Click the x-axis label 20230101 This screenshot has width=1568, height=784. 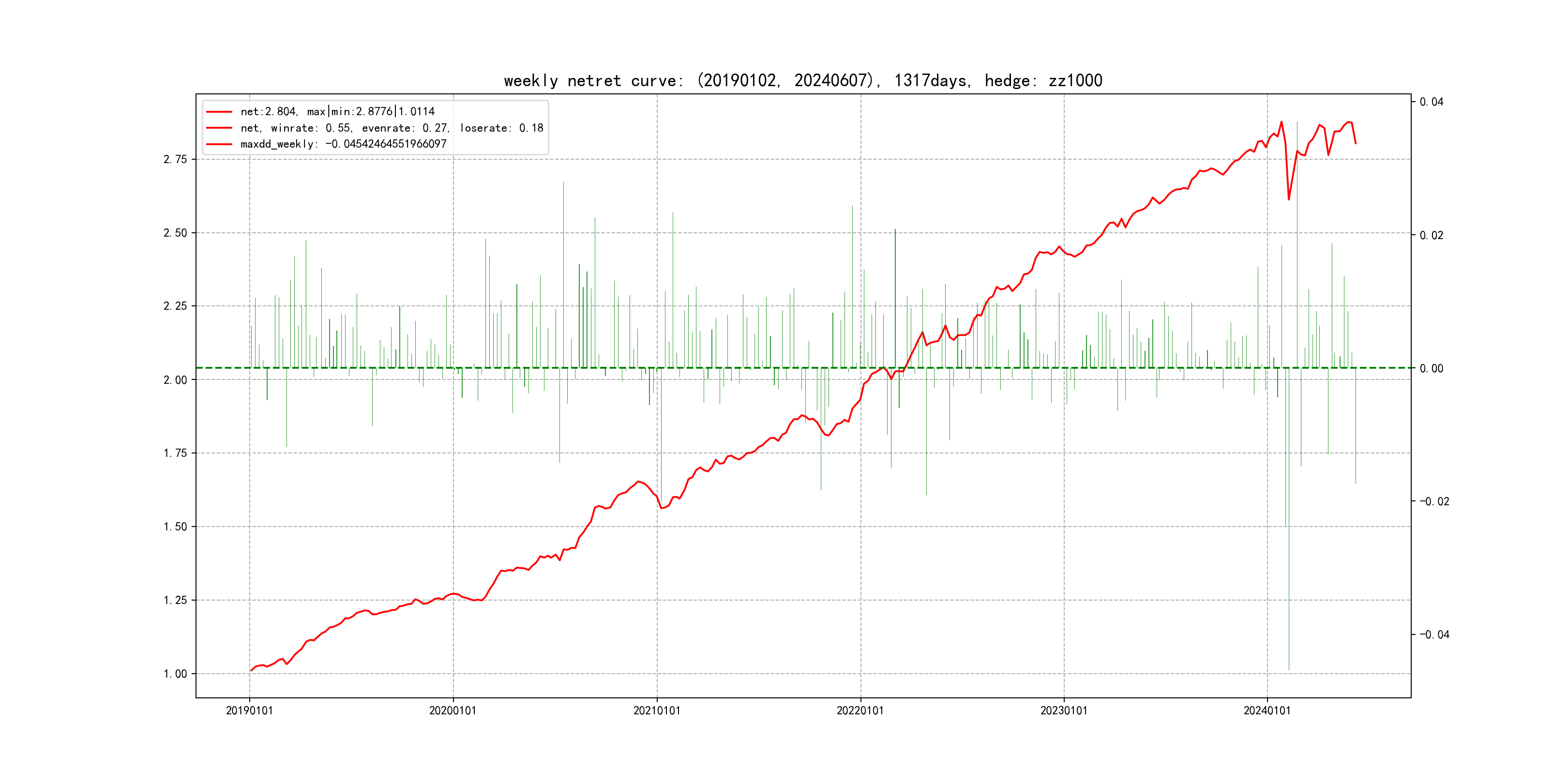(1063, 710)
